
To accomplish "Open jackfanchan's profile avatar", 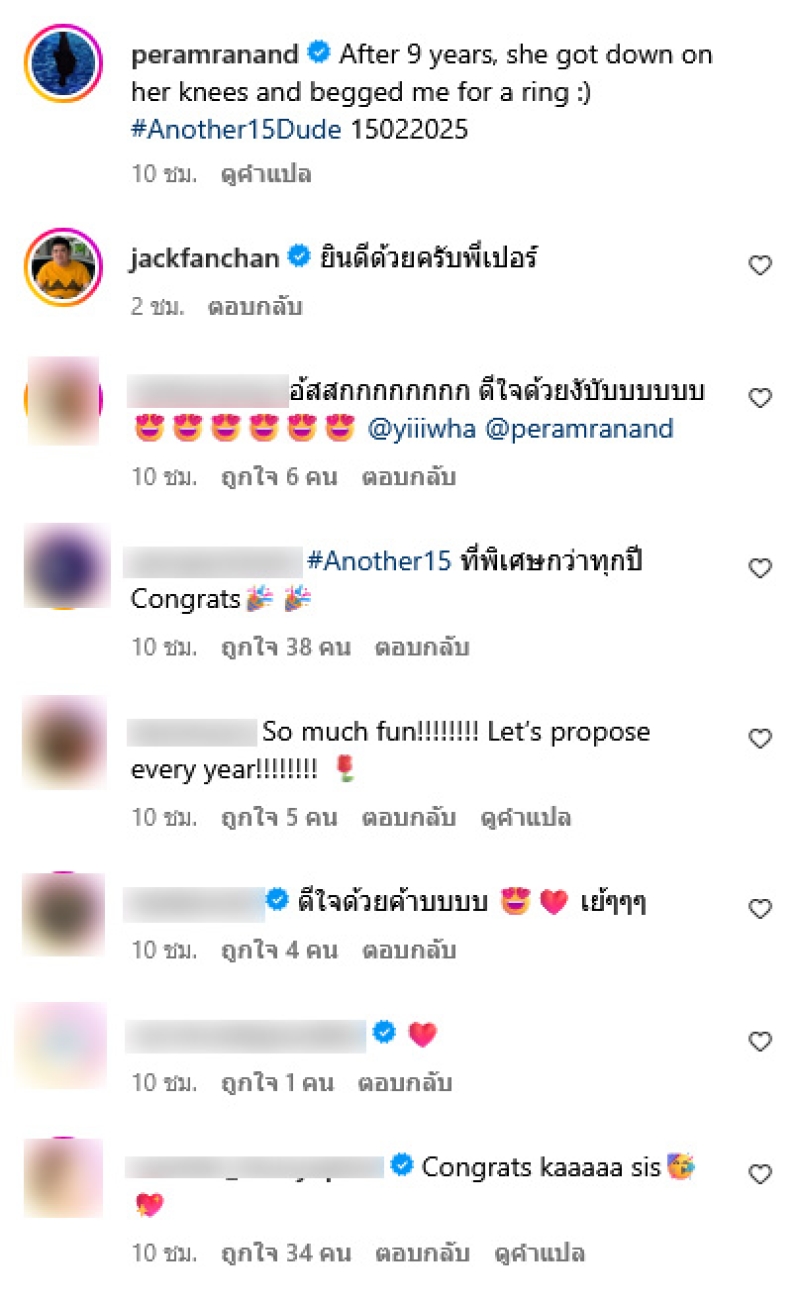I will click(x=64, y=266).
